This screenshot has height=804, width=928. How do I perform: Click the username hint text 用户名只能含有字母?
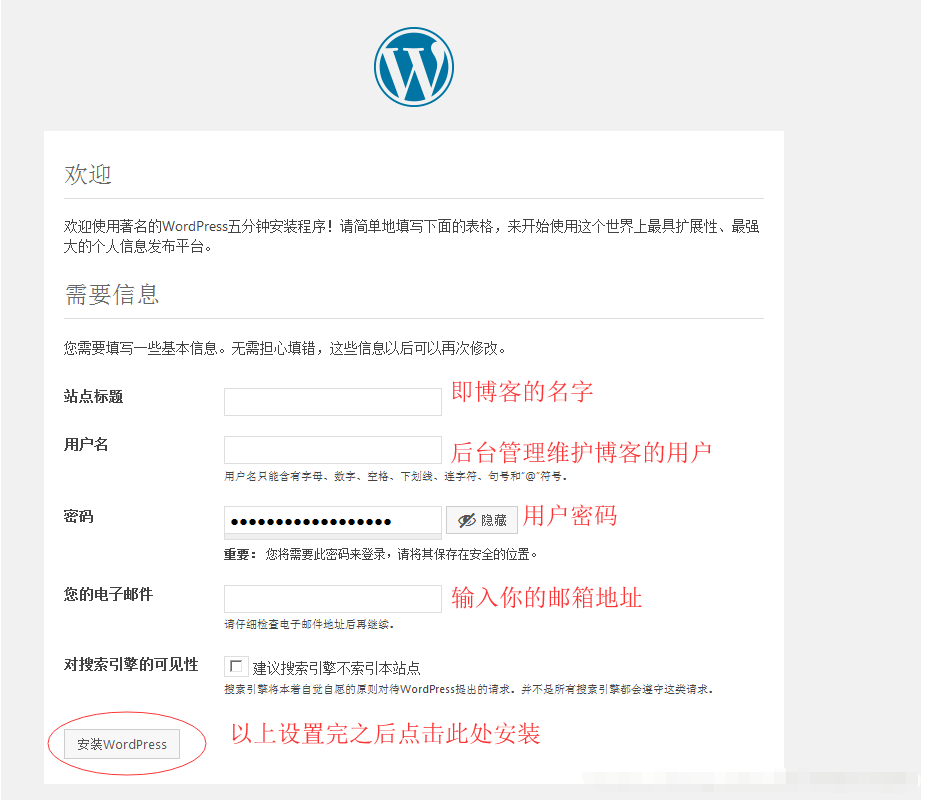tap(395, 477)
